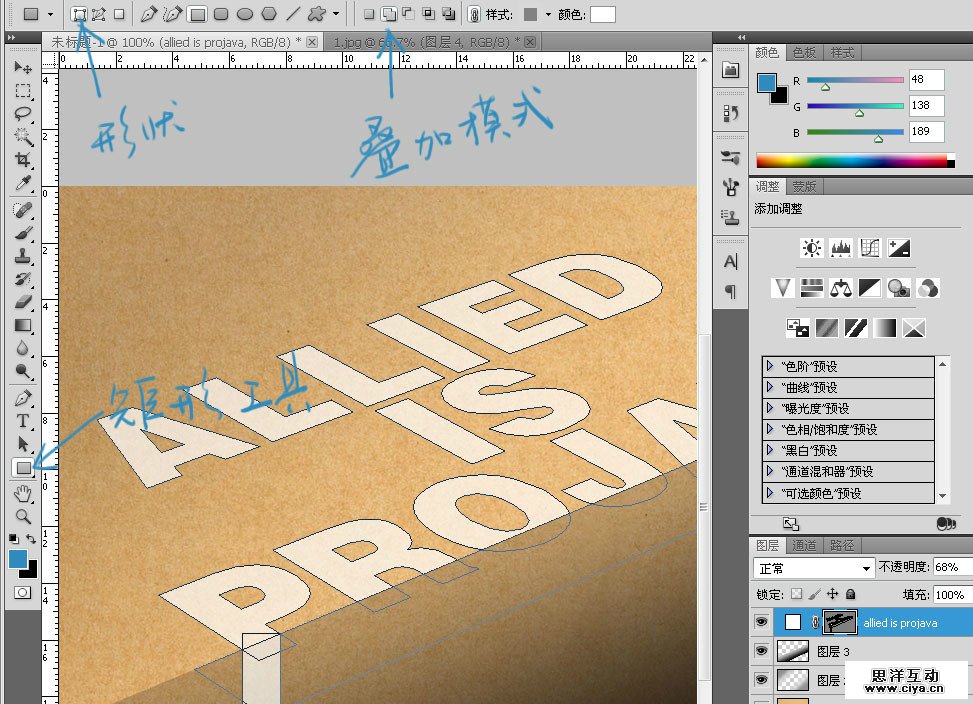
Task: Choose the Custom Shape tool in options bar
Action: tap(317, 14)
